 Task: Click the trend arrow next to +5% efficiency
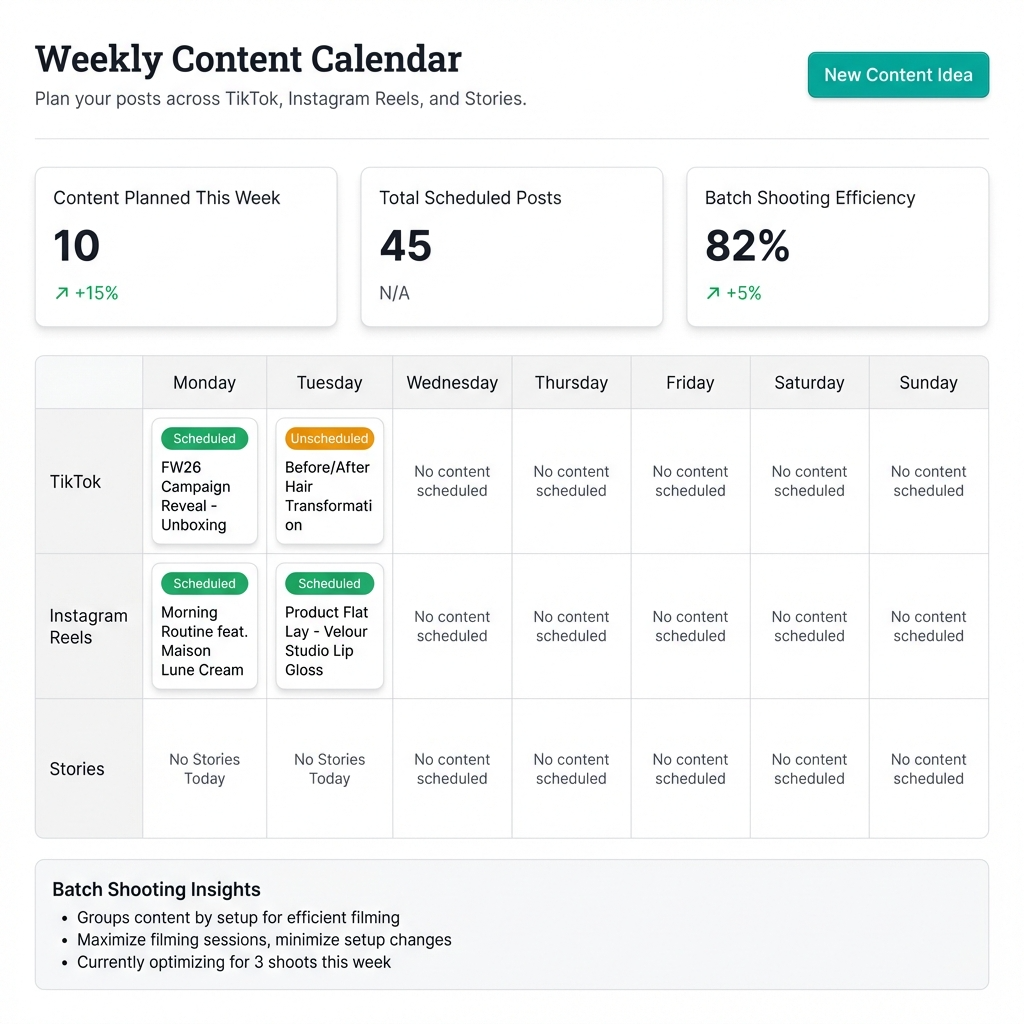[713, 293]
